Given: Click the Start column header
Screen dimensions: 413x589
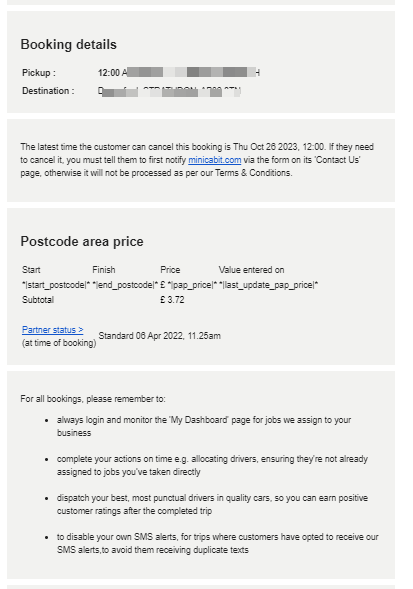Looking at the screenshot, I should (31, 270).
